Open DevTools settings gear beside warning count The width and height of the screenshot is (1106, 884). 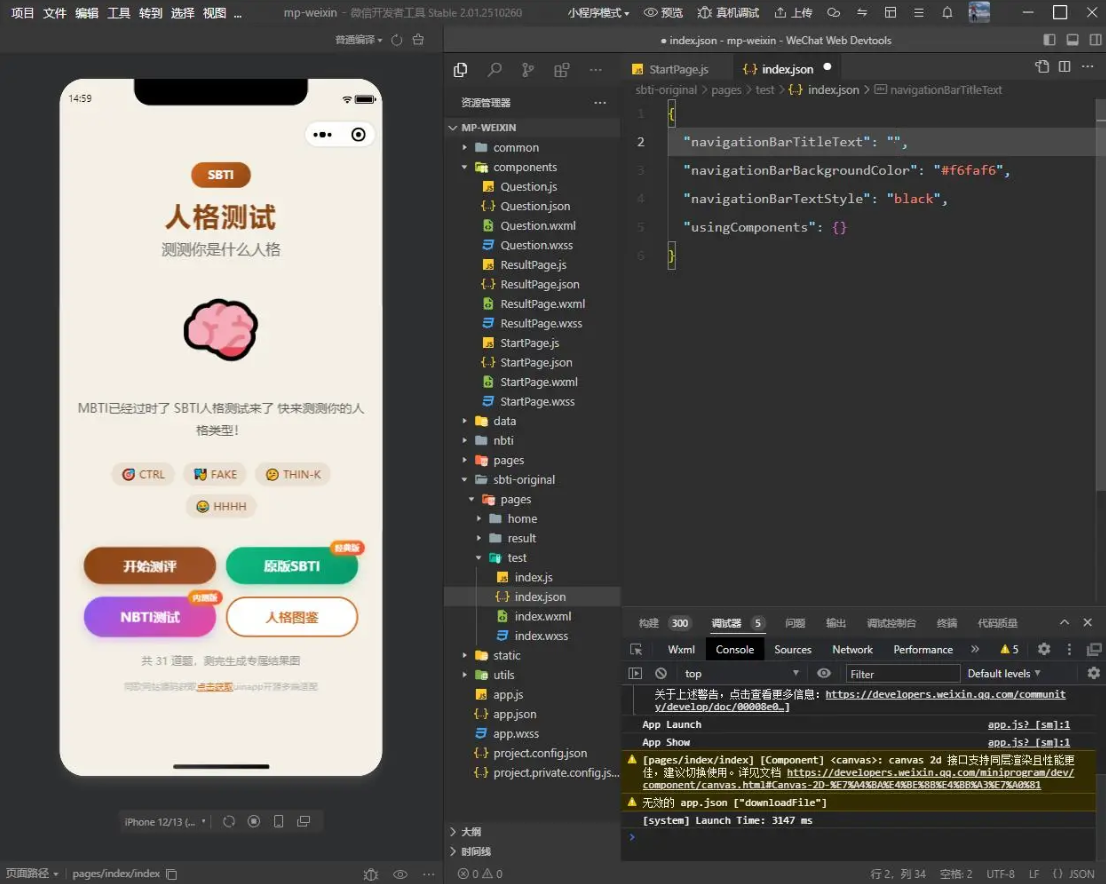pos(1044,649)
